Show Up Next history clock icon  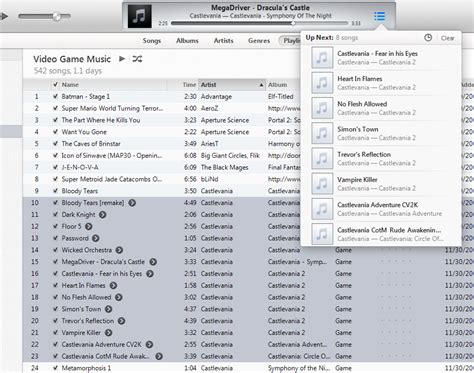pyautogui.click(x=428, y=38)
